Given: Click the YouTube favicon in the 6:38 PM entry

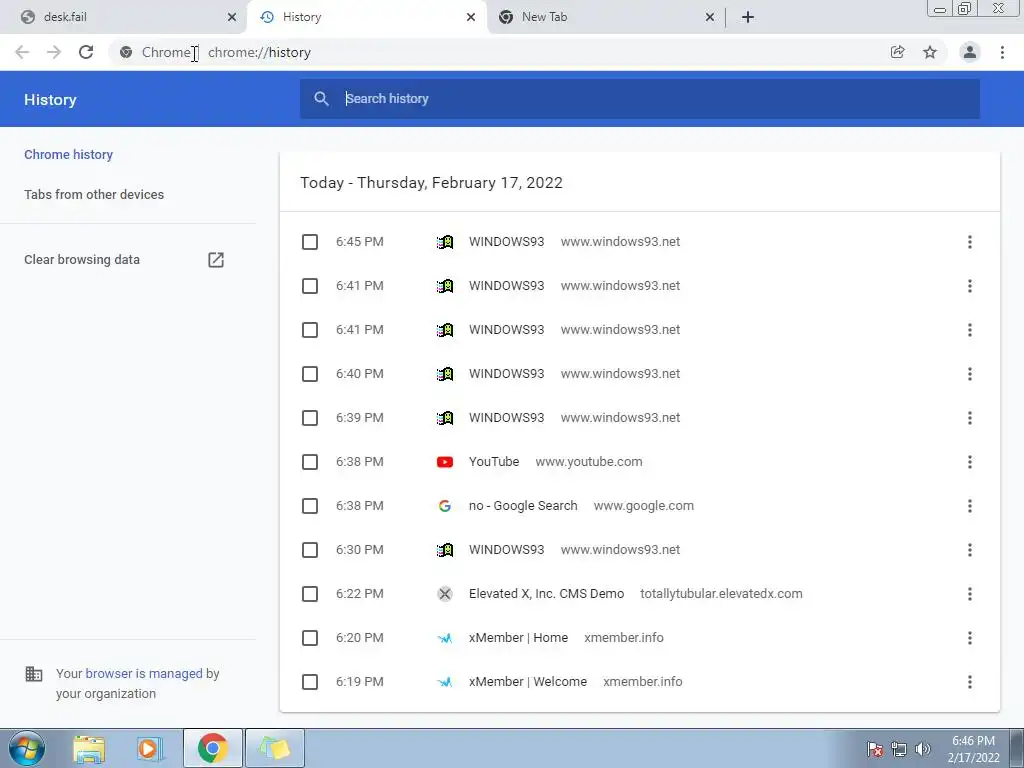Looking at the screenshot, I should point(445,462).
